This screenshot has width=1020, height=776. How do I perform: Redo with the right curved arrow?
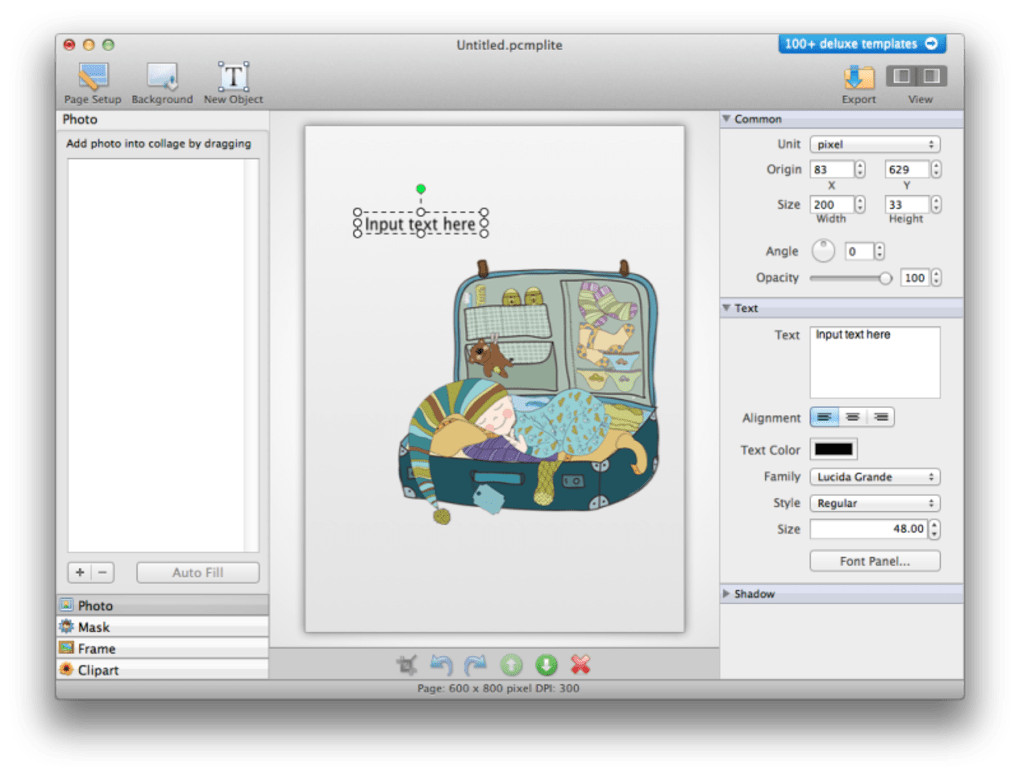(476, 665)
